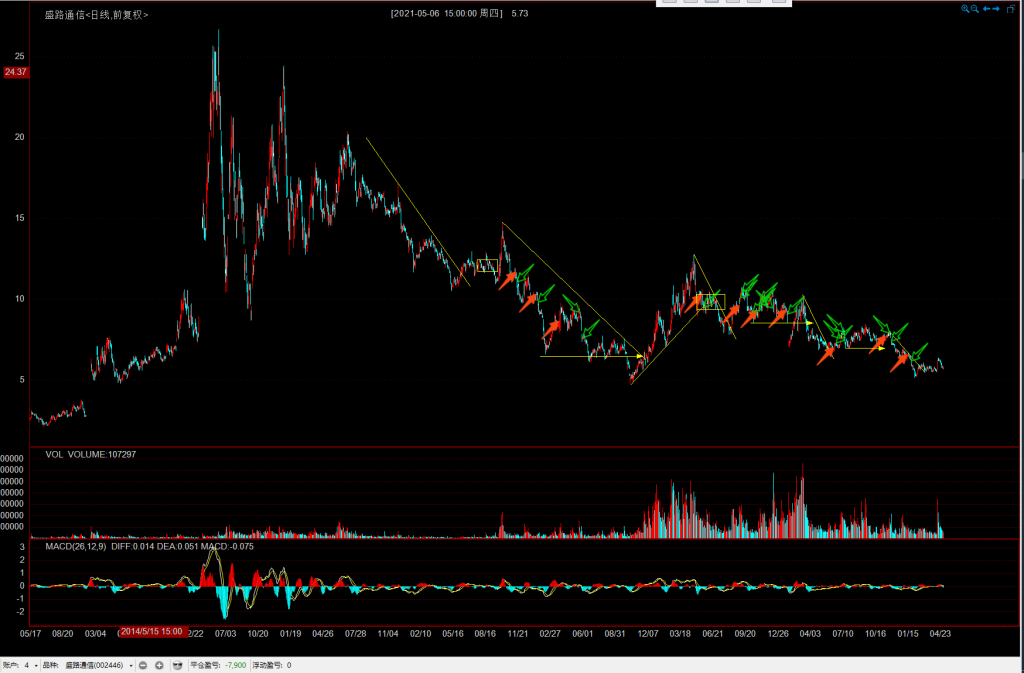The height and width of the screenshot is (673, 1024).
Task: Click the 24.37 price marker on axis
Action: point(16,72)
